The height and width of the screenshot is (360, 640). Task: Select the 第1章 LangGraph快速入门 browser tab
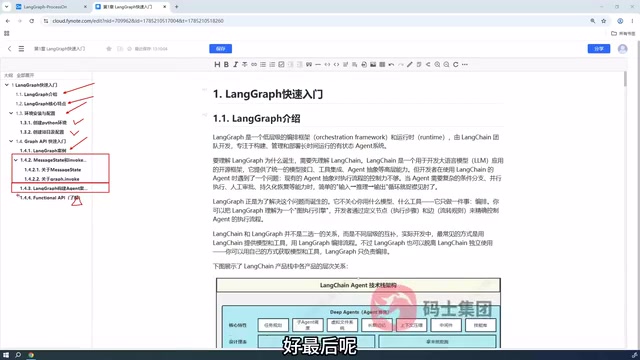131,7
